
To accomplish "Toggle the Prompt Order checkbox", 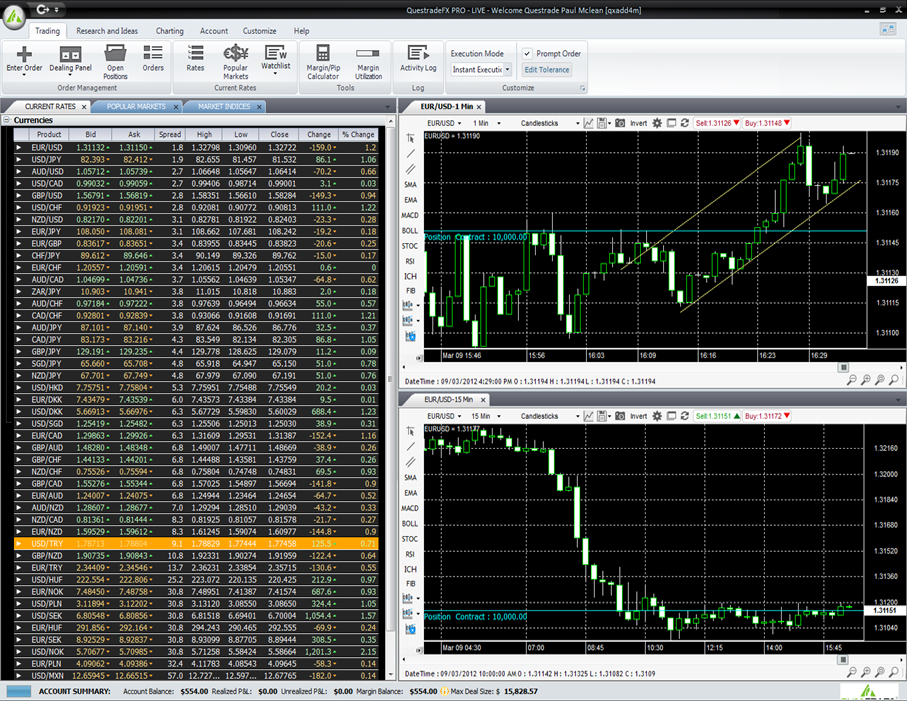I will tap(527, 54).
